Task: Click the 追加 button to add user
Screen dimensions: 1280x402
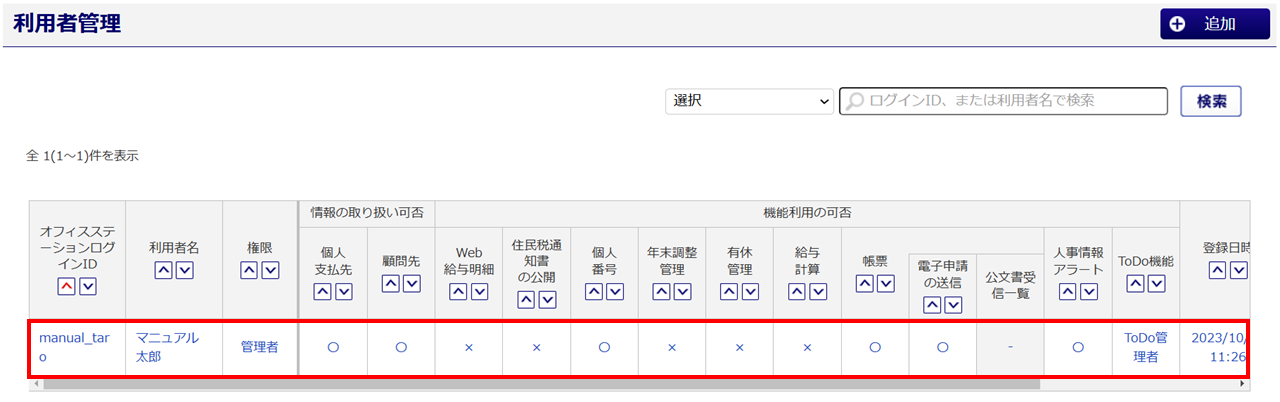Action: pos(1214,24)
